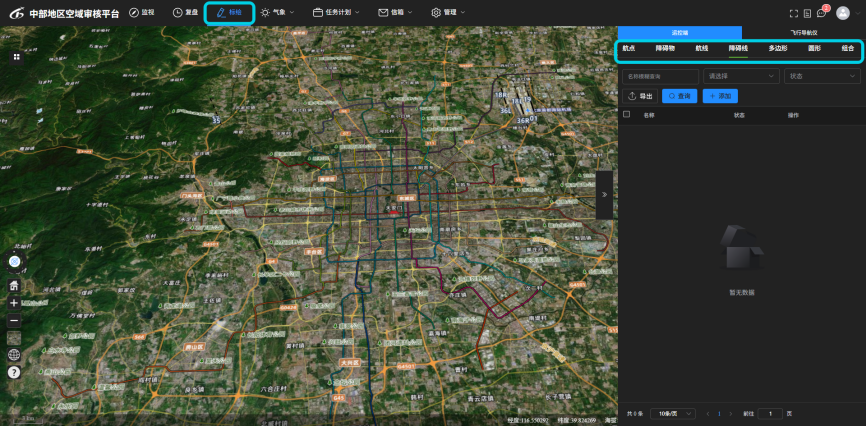Click the platform logo icon
866x426 pixels.
(x=17, y=13)
